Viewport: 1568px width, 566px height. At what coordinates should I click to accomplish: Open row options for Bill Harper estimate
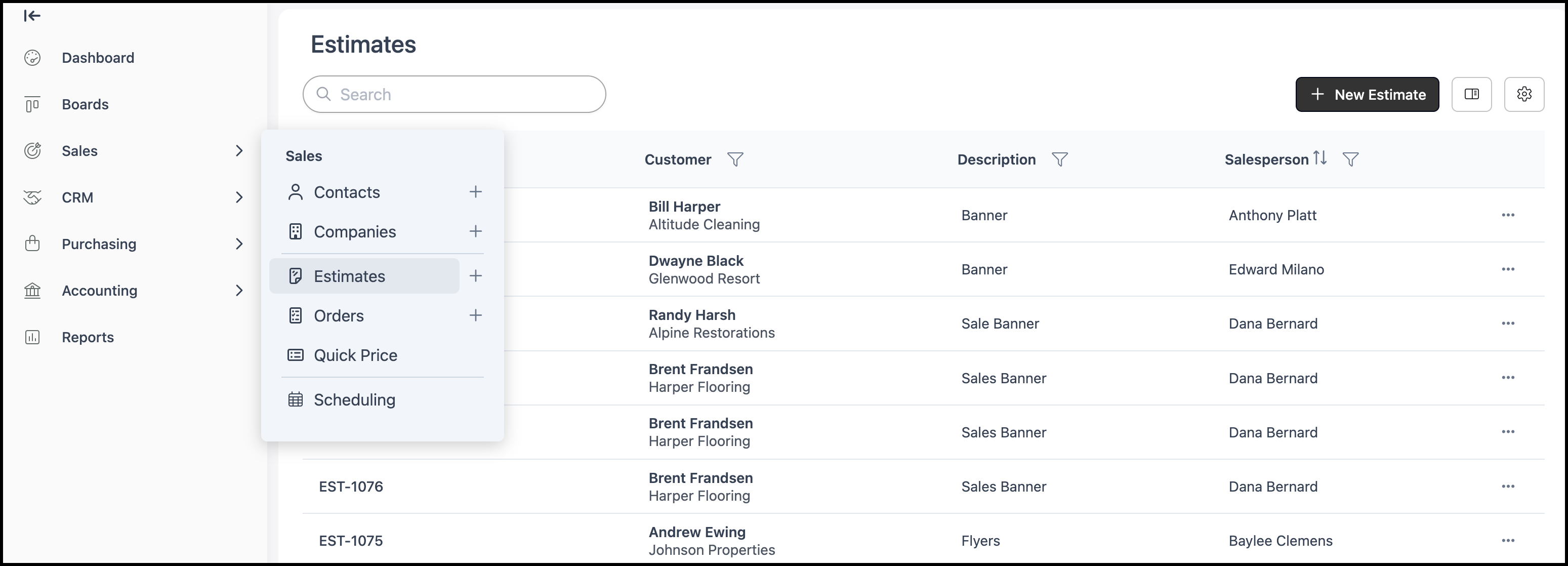click(x=1508, y=215)
